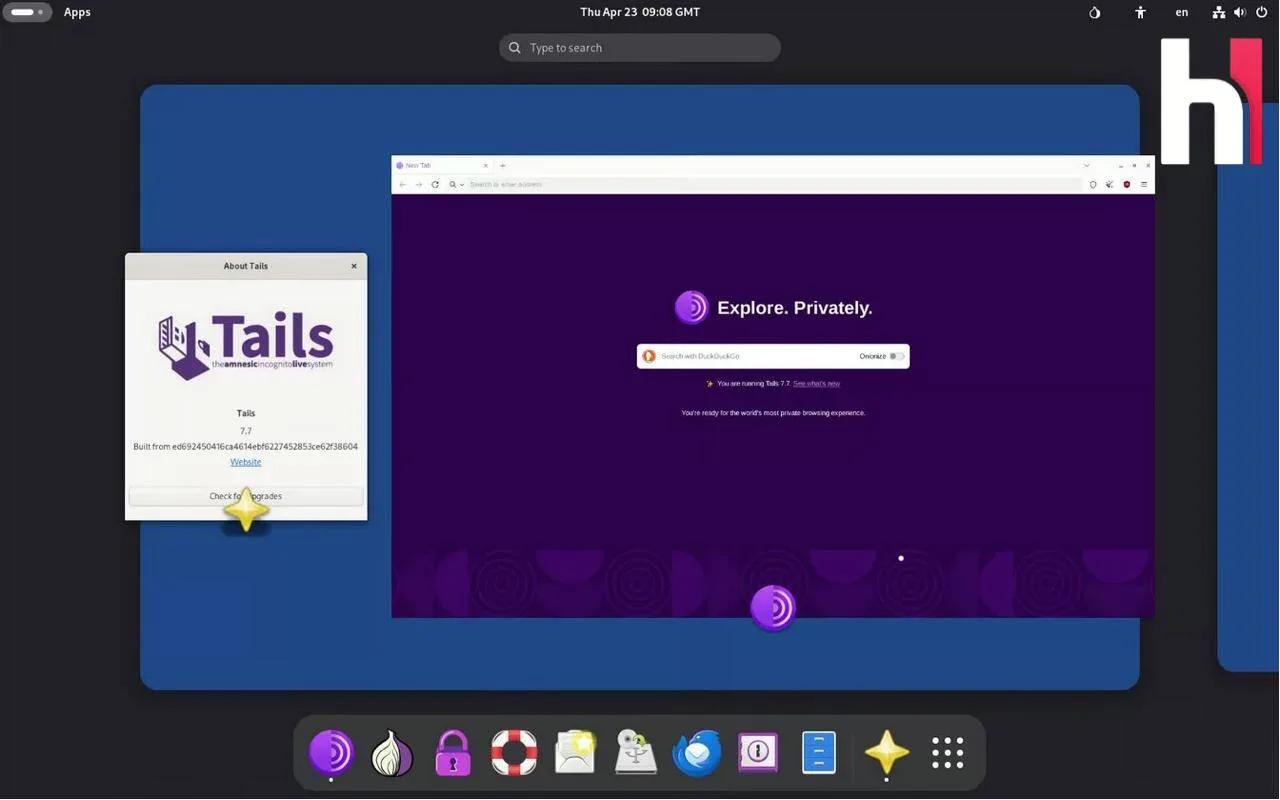Click the Tor status icon in top bar

click(x=1095, y=12)
